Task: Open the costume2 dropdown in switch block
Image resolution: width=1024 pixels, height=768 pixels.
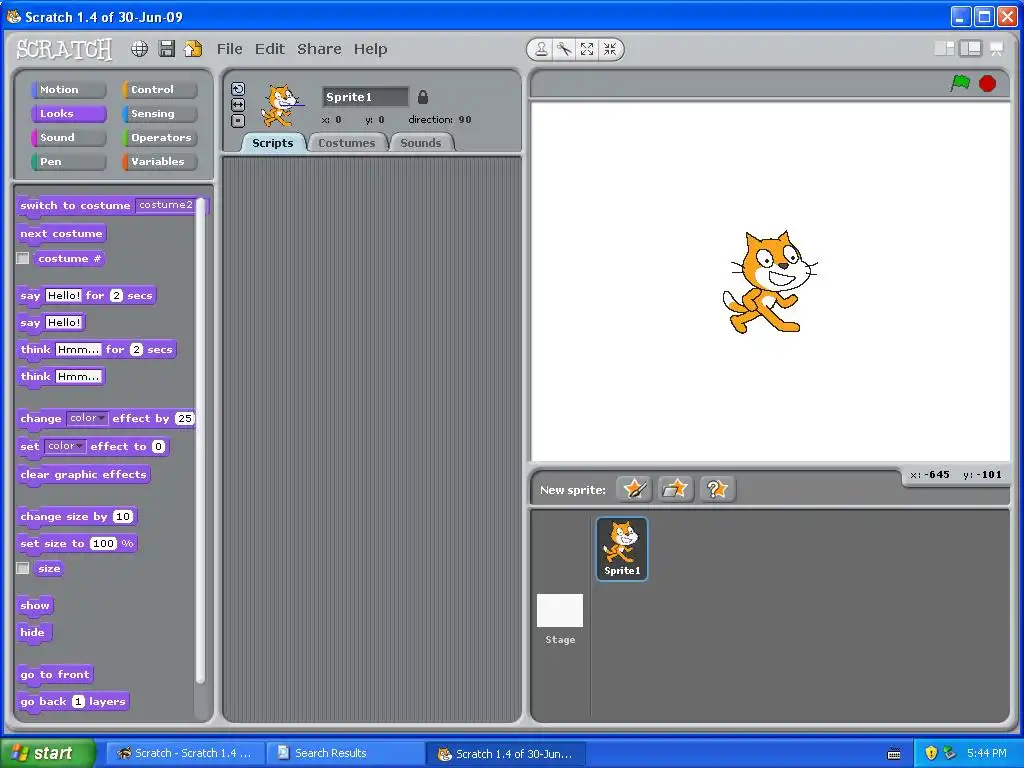Action: point(166,205)
